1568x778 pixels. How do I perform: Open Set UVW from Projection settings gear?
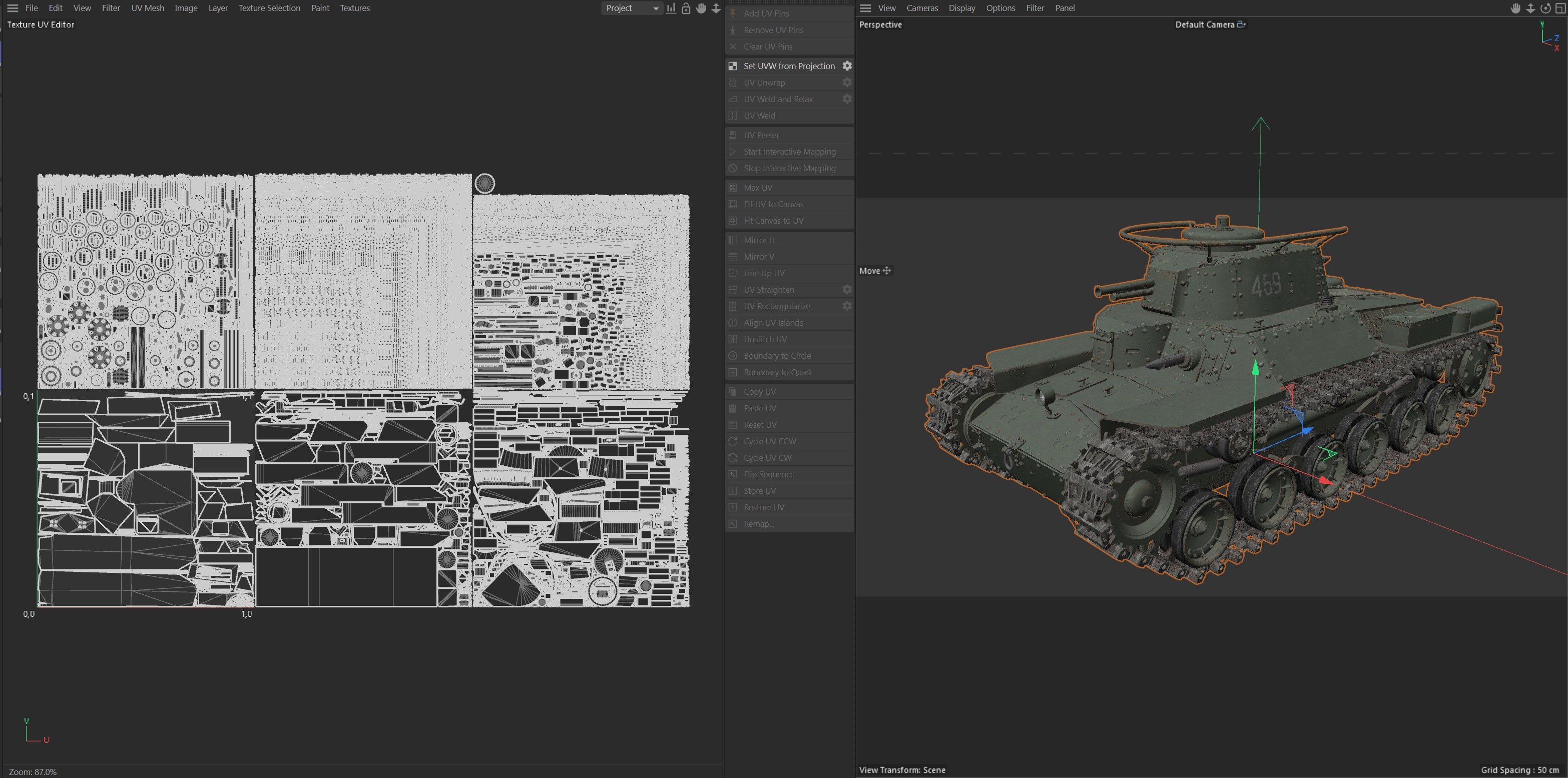point(847,66)
